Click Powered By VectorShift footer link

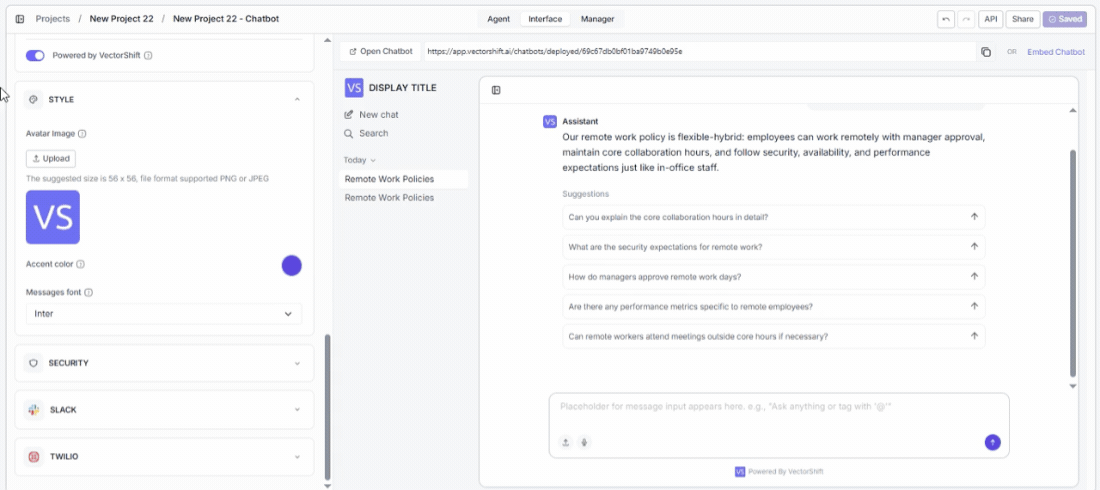click(779, 472)
